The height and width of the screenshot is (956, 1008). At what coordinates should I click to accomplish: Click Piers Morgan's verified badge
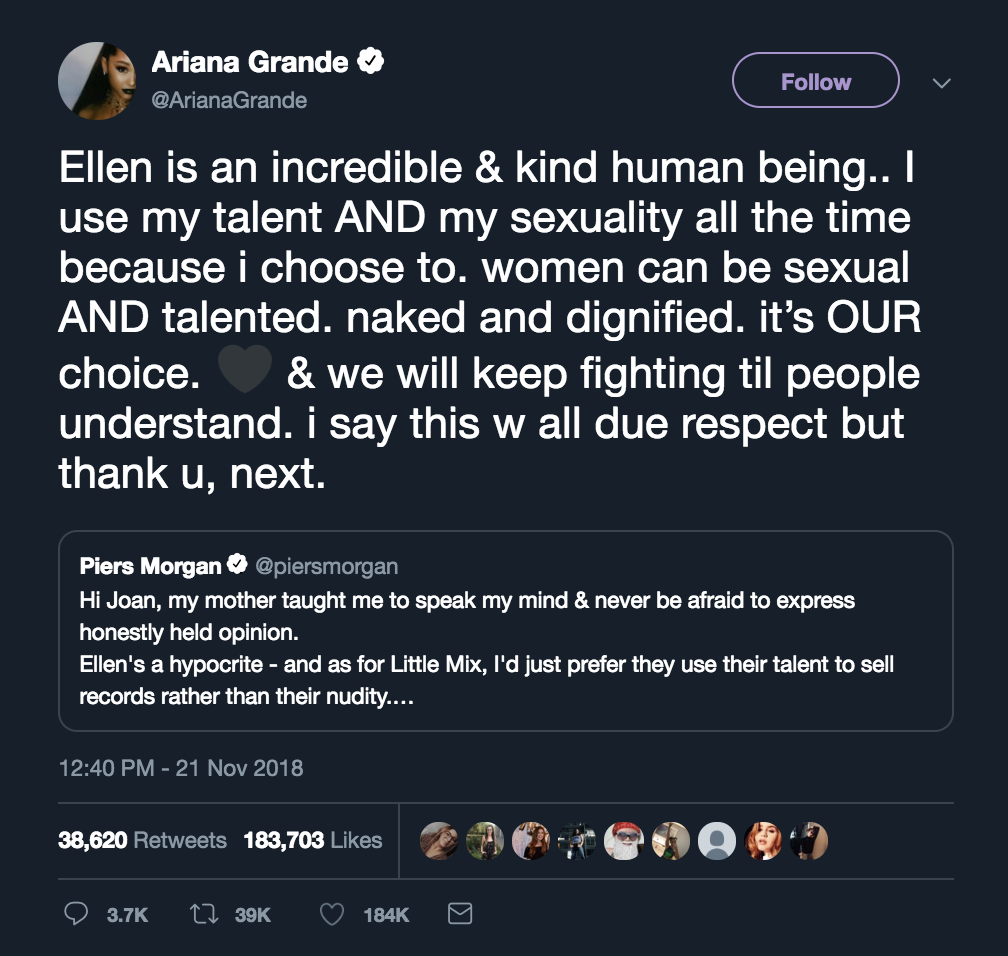click(x=237, y=566)
